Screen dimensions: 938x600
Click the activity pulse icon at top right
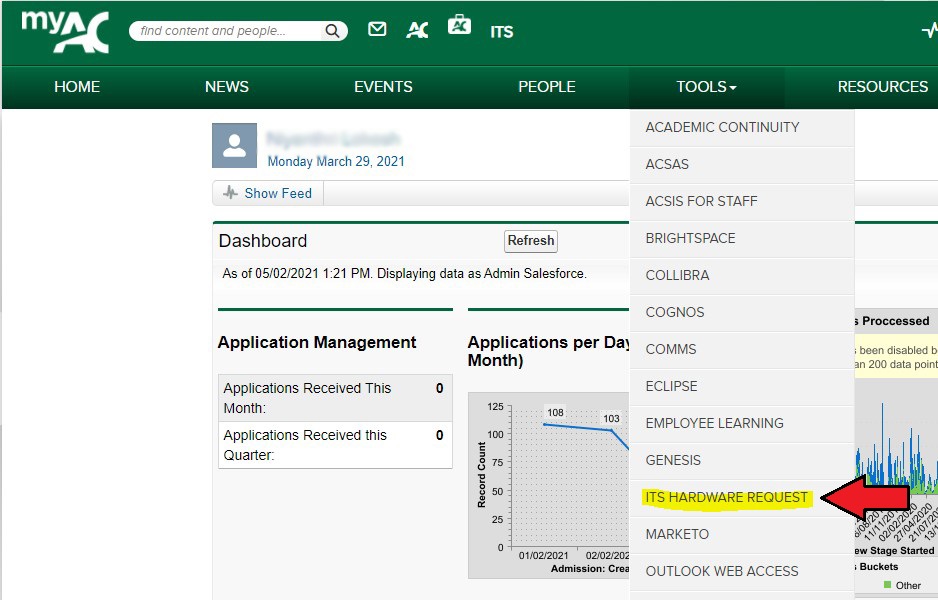point(929,30)
